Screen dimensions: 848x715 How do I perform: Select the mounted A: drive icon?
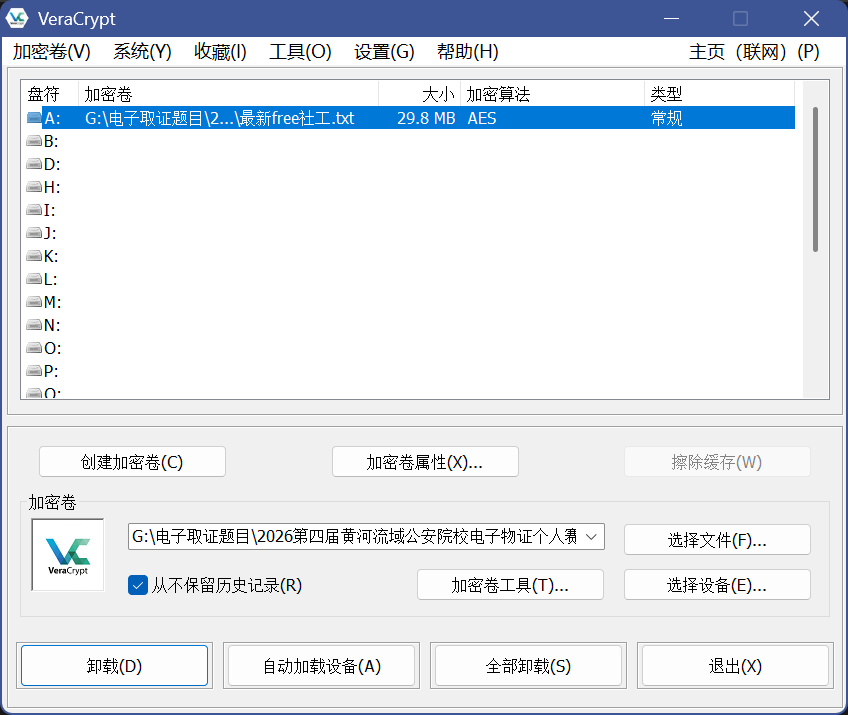click(x=35, y=118)
